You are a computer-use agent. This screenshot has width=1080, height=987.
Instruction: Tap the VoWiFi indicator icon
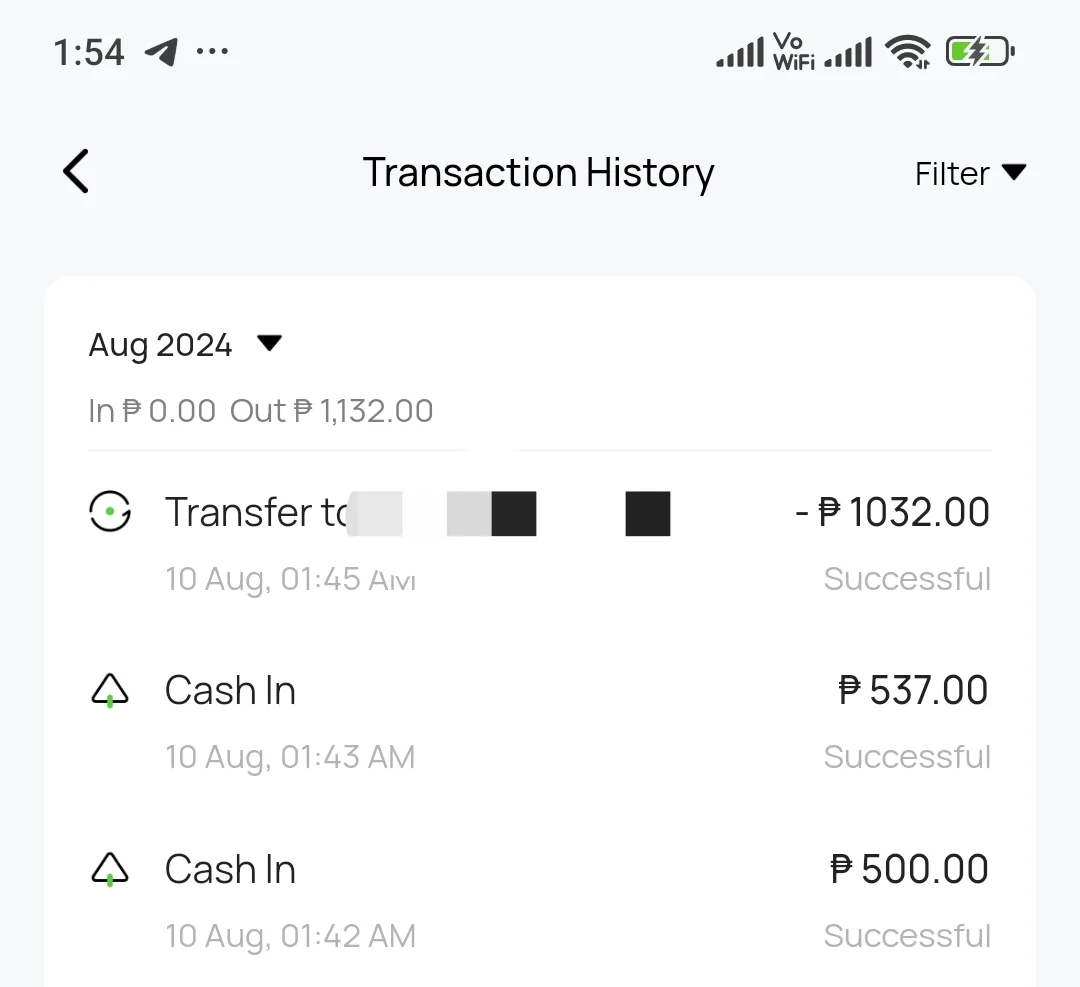793,52
